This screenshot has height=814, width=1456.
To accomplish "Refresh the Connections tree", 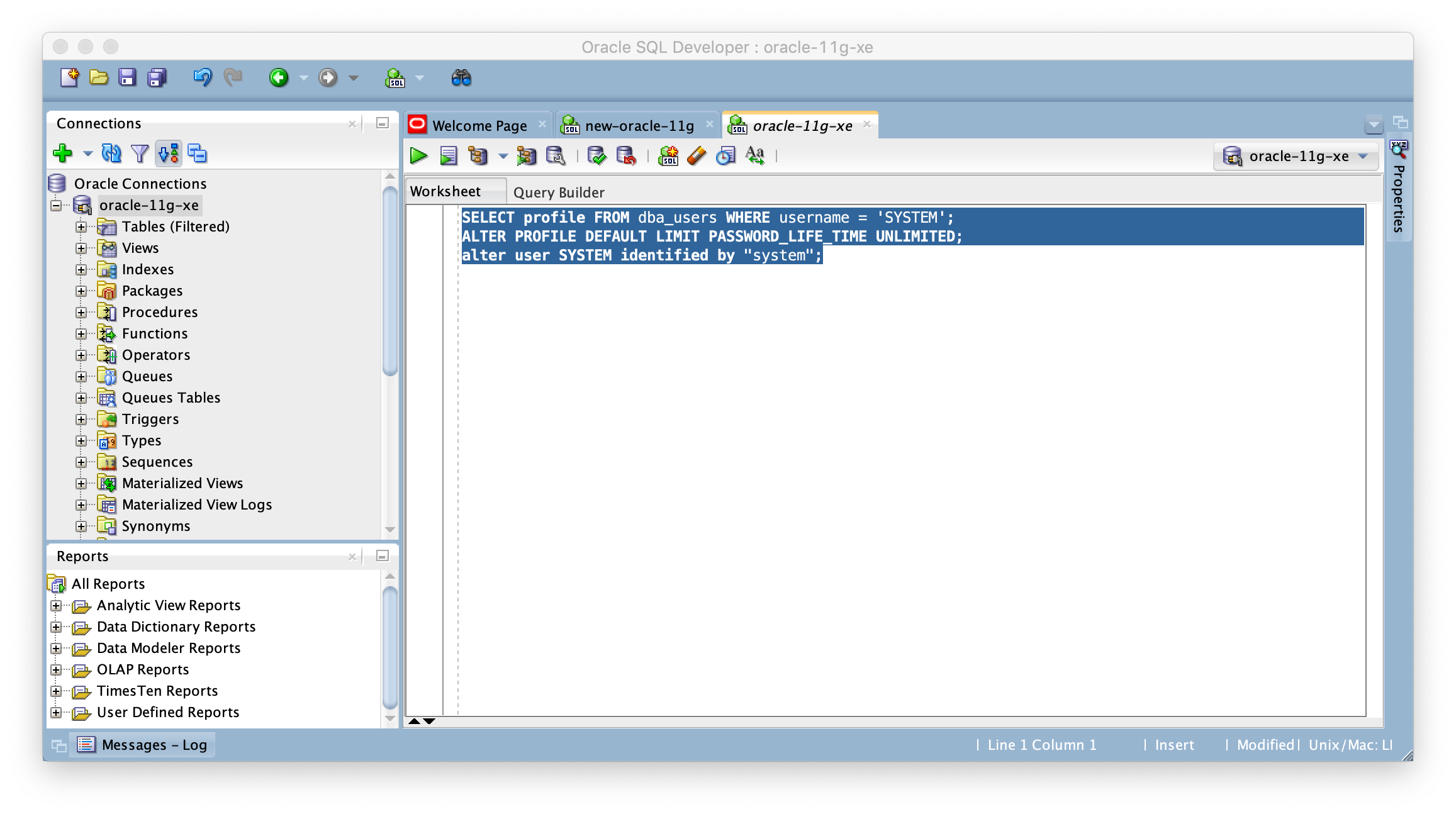I will (x=111, y=153).
